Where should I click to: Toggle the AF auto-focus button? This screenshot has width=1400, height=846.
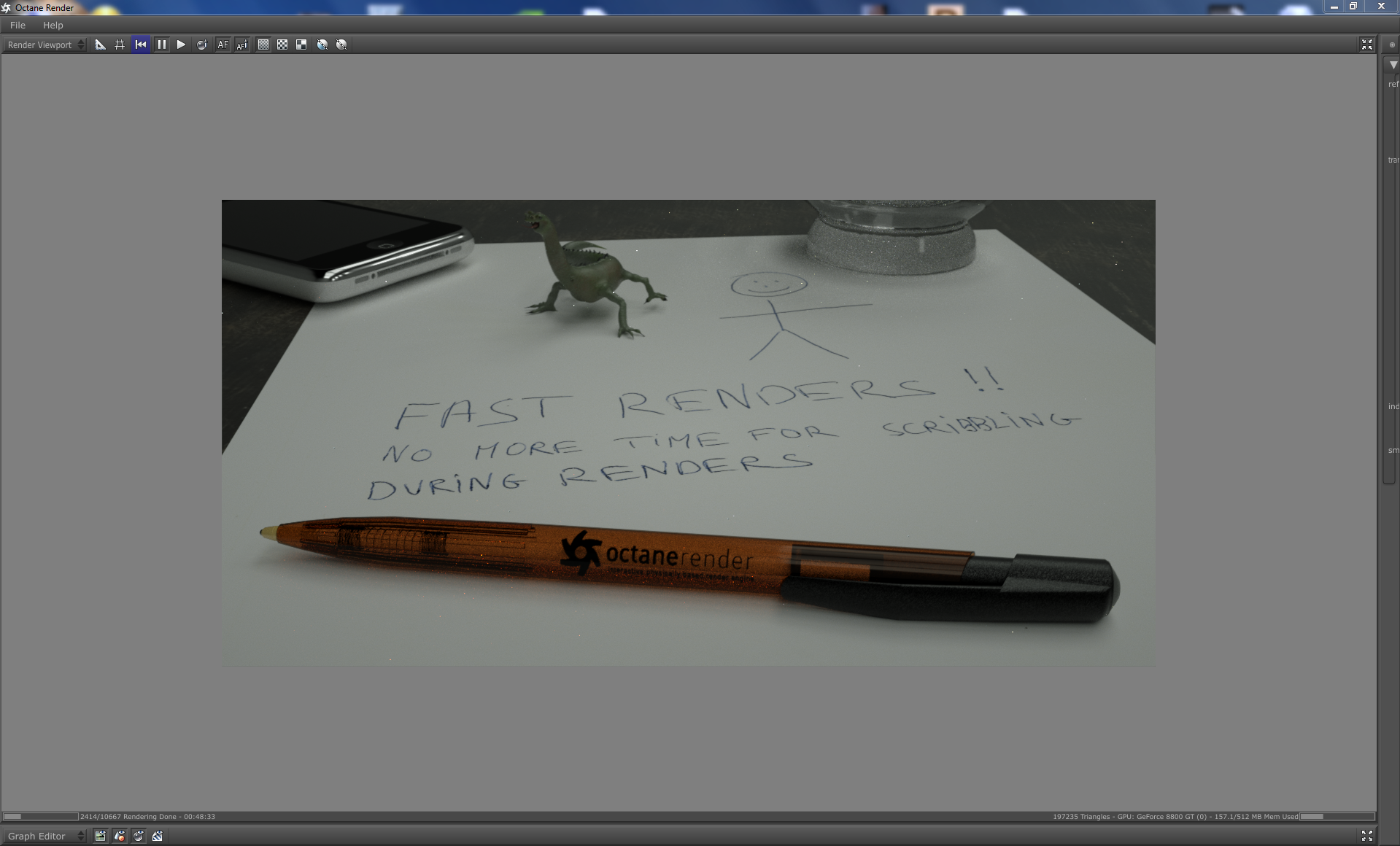click(223, 44)
